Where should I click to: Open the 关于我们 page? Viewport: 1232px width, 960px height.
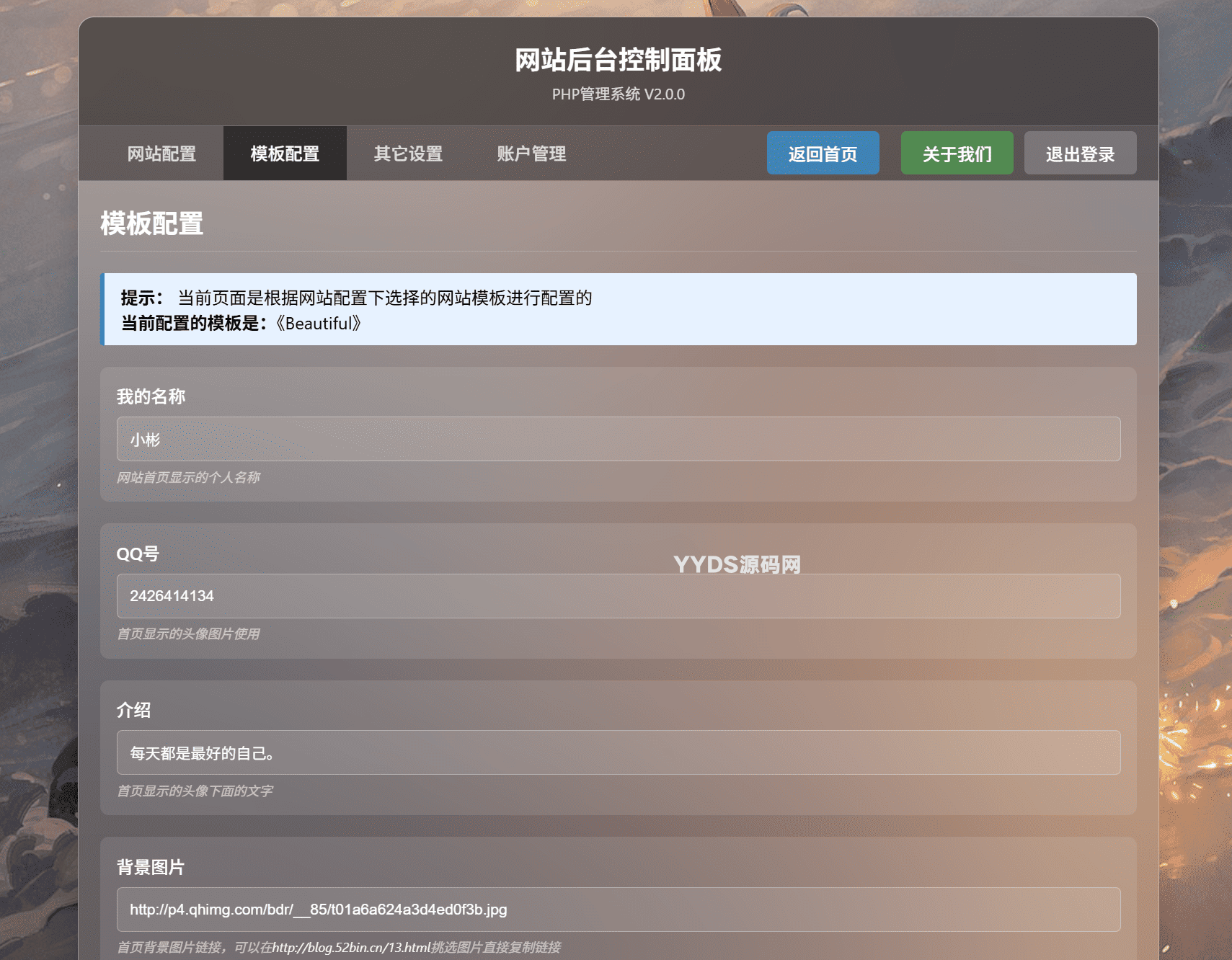(957, 153)
